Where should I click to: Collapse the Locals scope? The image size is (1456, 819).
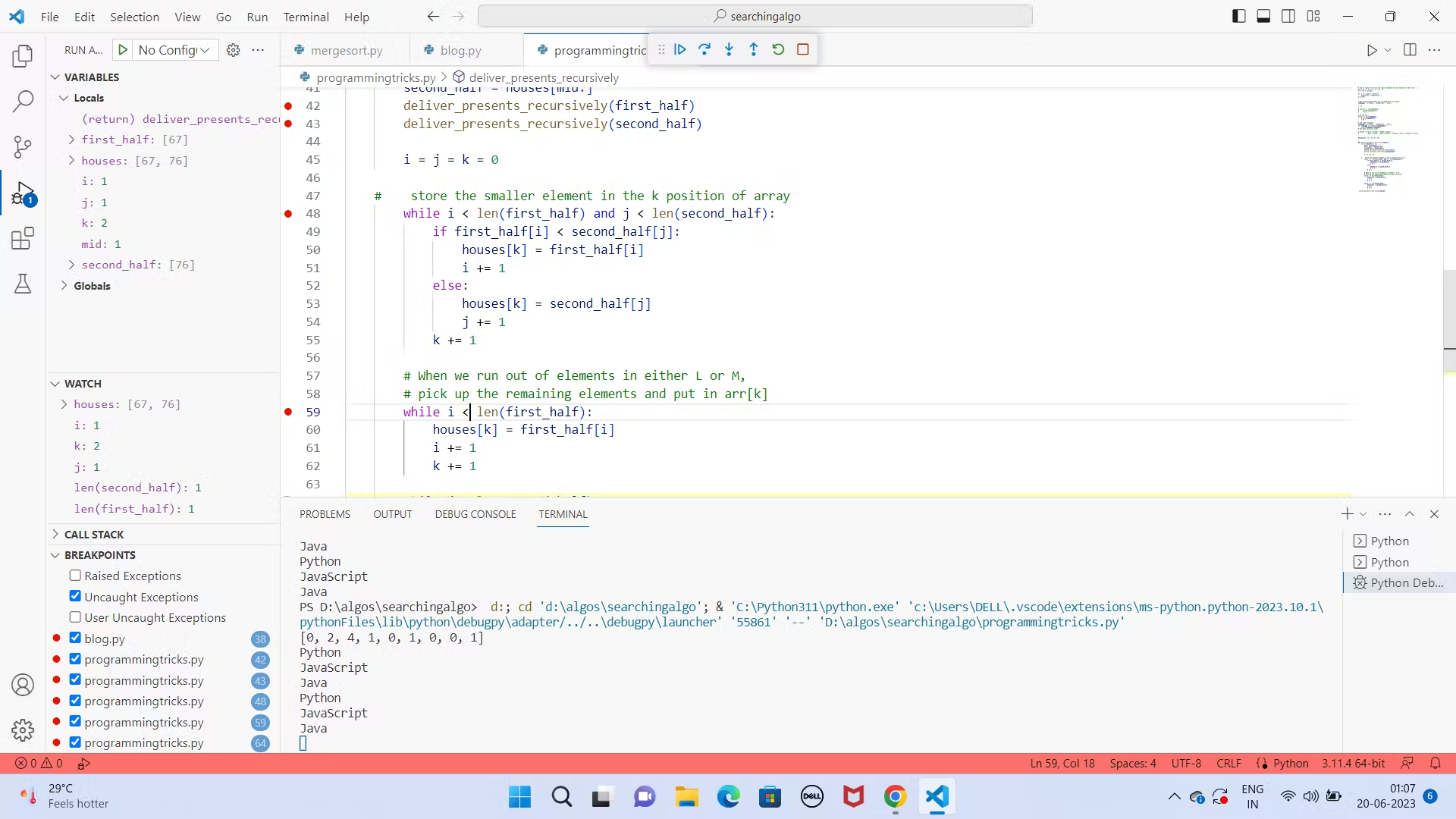point(64,98)
